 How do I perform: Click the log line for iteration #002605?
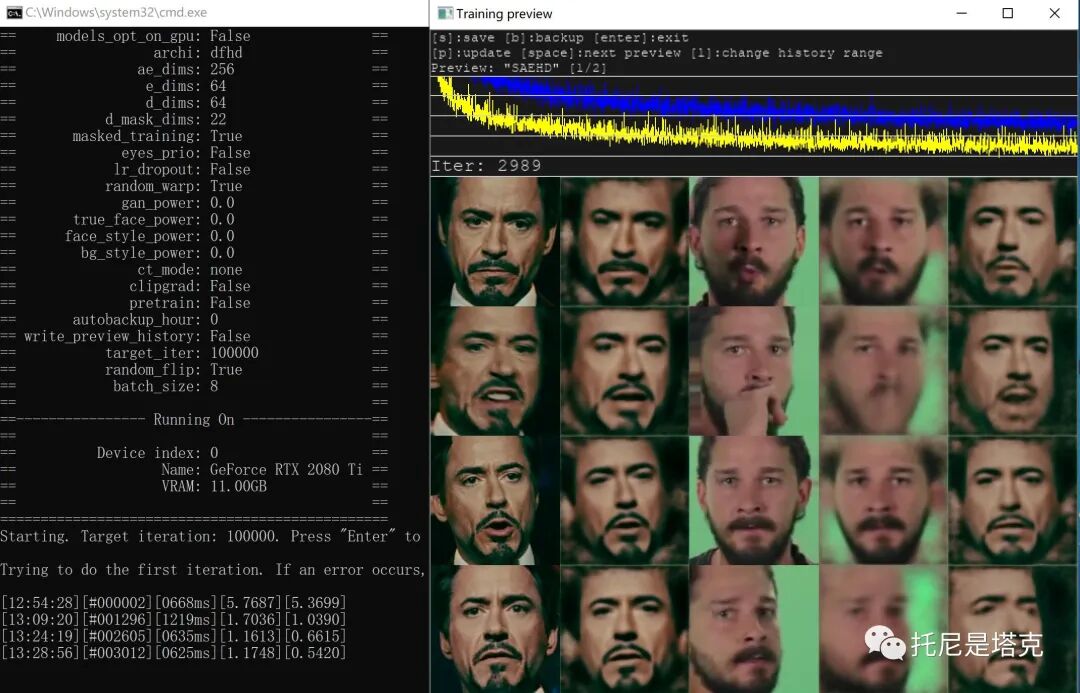click(x=174, y=636)
